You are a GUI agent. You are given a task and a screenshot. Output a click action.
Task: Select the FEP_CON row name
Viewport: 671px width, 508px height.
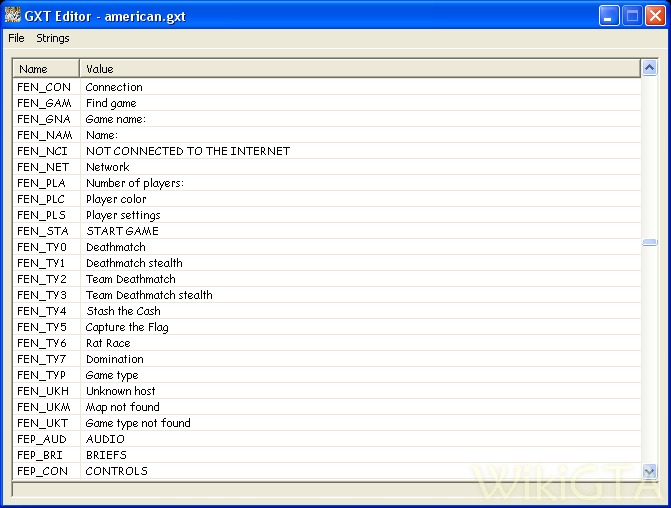[x=42, y=471]
